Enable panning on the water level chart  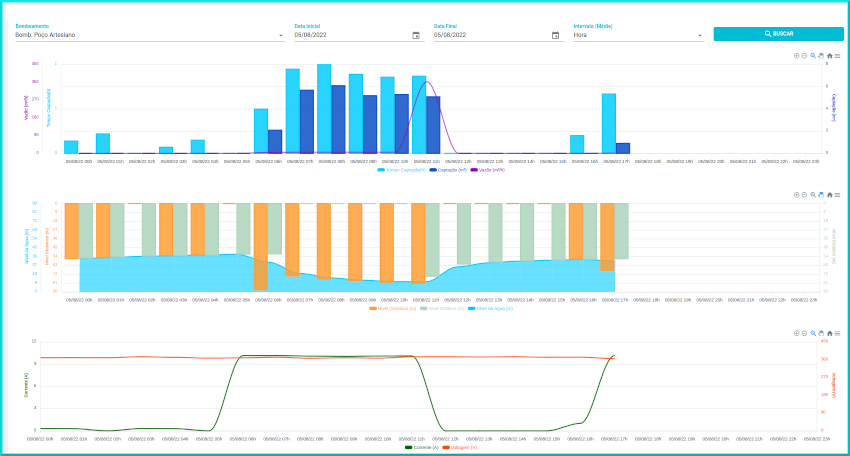pyautogui.click(x=821, y=195)
